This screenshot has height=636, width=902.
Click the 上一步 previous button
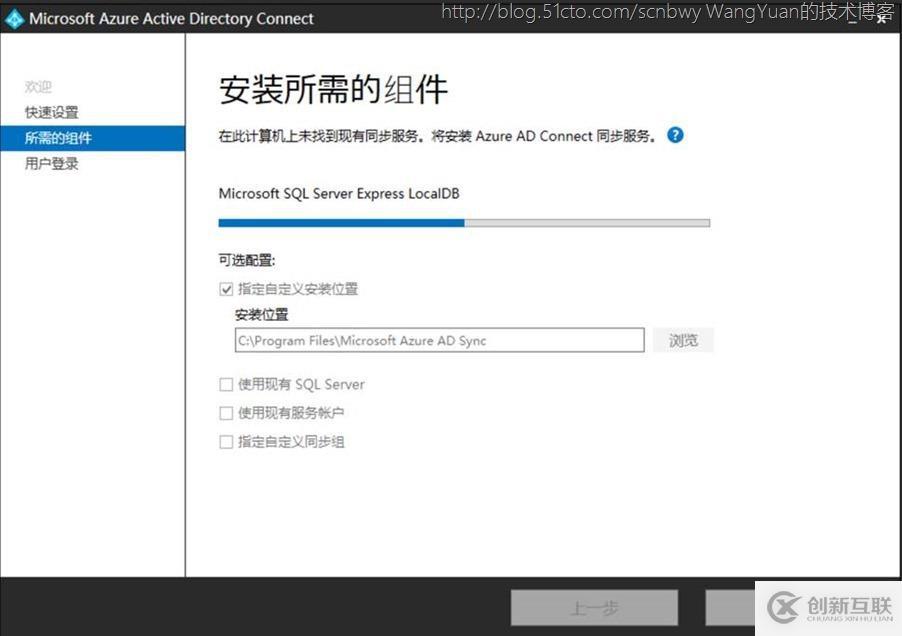click(x=594, y=608)
